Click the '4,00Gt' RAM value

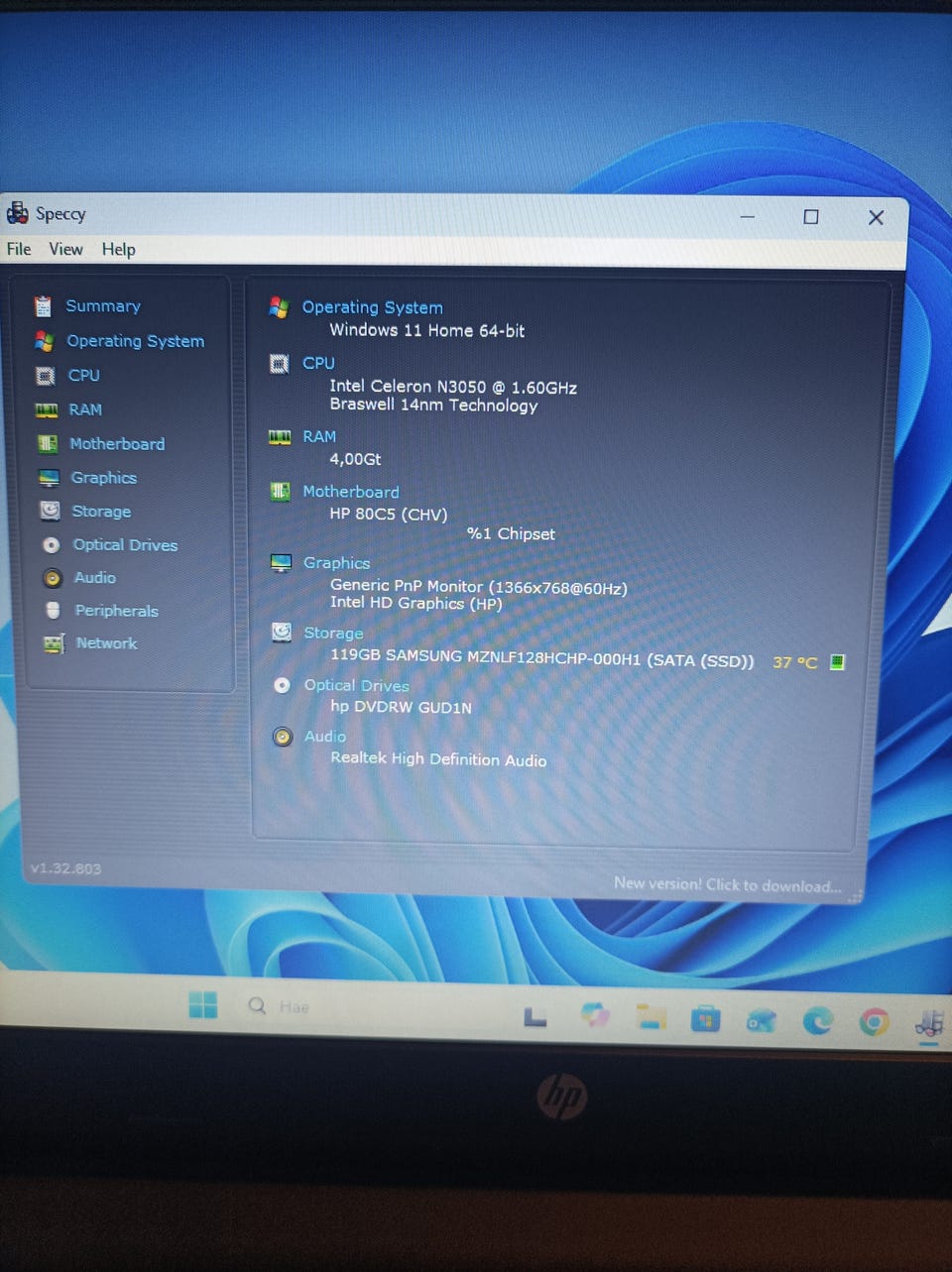coord(355,459)
